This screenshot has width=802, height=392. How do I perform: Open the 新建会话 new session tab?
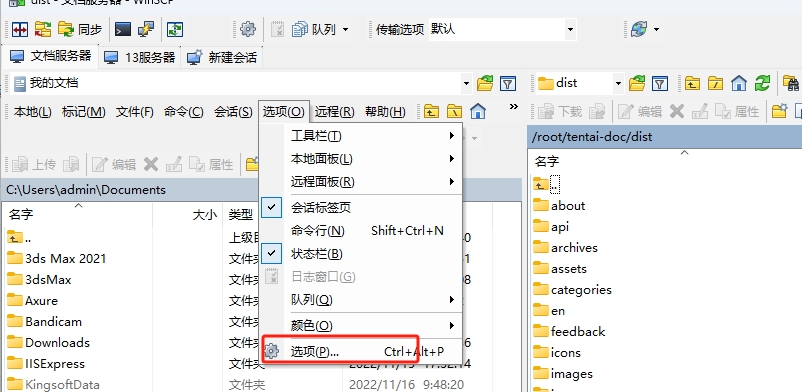[221, 57]
